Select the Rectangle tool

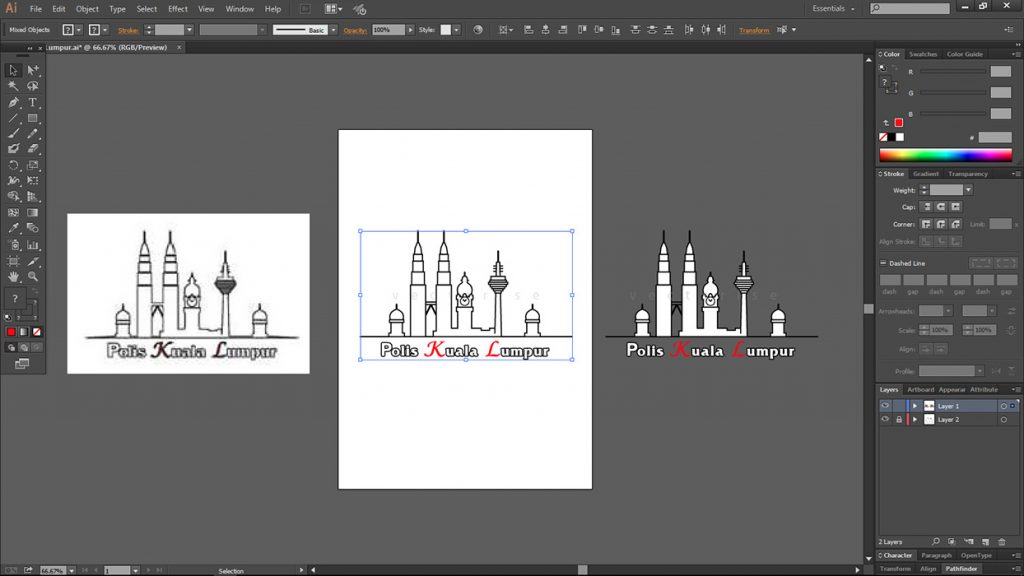33,118
